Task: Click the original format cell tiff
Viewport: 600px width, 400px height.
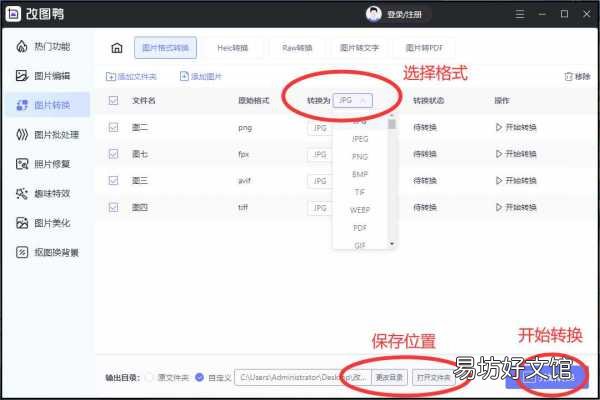Action: 243,207
